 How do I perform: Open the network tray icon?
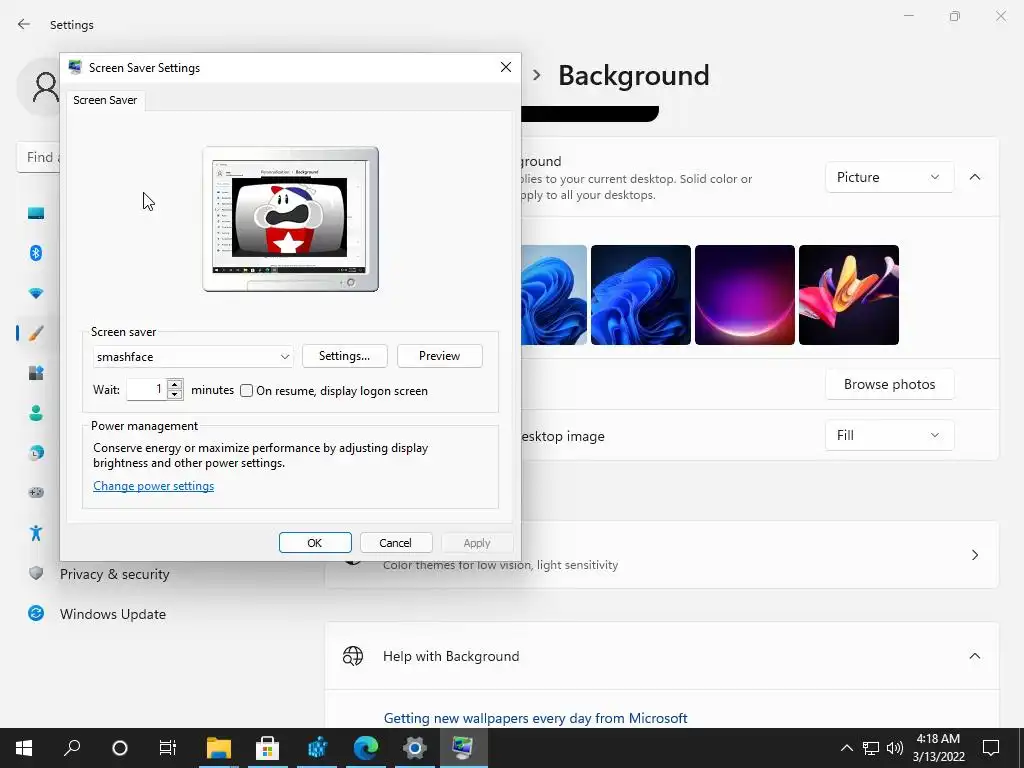(x=871, y=748)
